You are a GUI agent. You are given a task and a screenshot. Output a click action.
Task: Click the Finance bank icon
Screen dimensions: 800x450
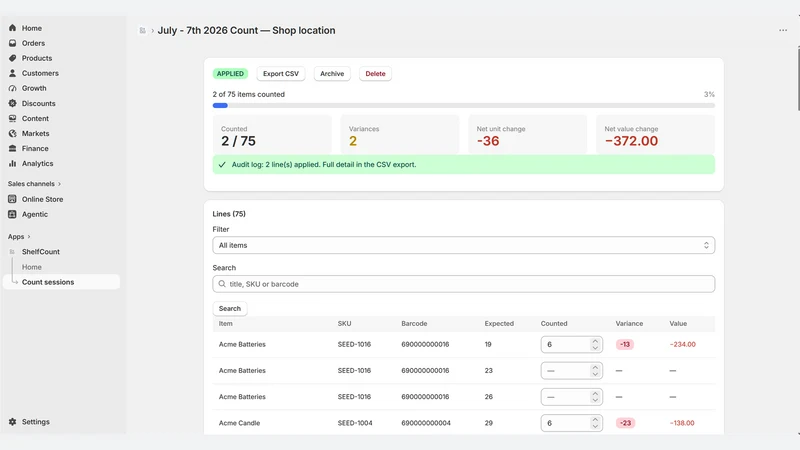(12, 148)
